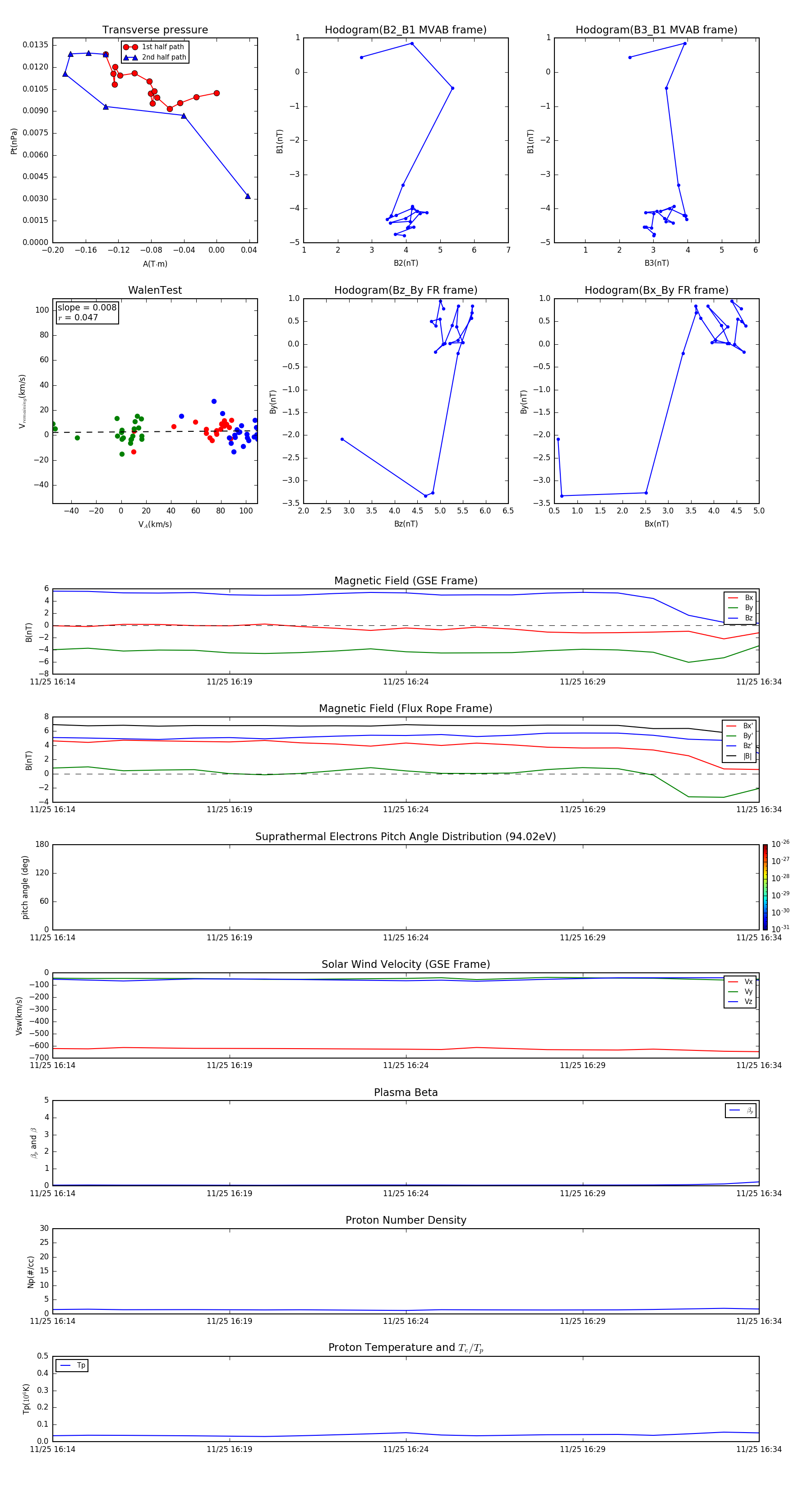Click the '0.0135' tick on the Pt axis
This screenshot has height=1489, width=812.
(35, 45)
